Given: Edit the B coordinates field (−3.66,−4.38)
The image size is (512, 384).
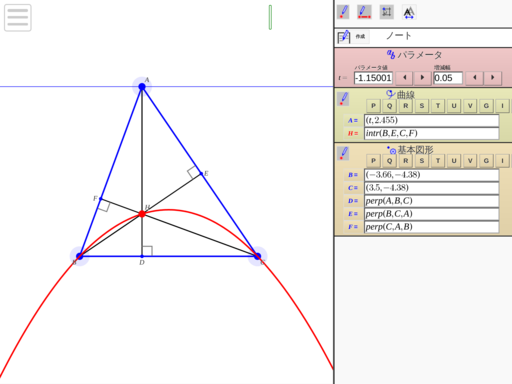Looking at the screenshot, I should (x=432, y=175).
